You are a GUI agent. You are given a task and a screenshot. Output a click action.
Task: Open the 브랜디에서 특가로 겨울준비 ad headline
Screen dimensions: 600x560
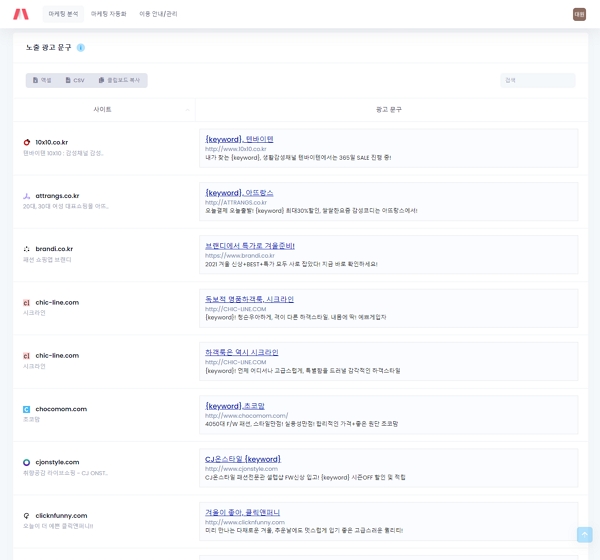pos(250,246)
